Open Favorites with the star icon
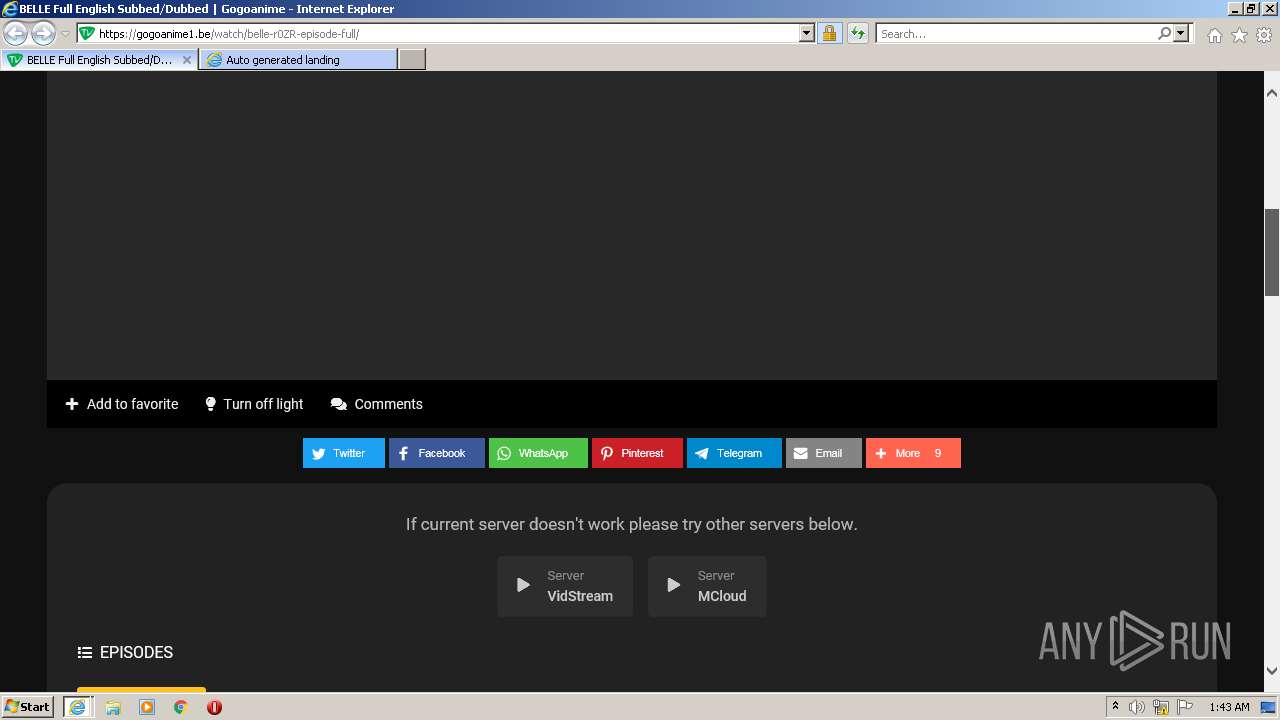 [x=1239, y=35]
